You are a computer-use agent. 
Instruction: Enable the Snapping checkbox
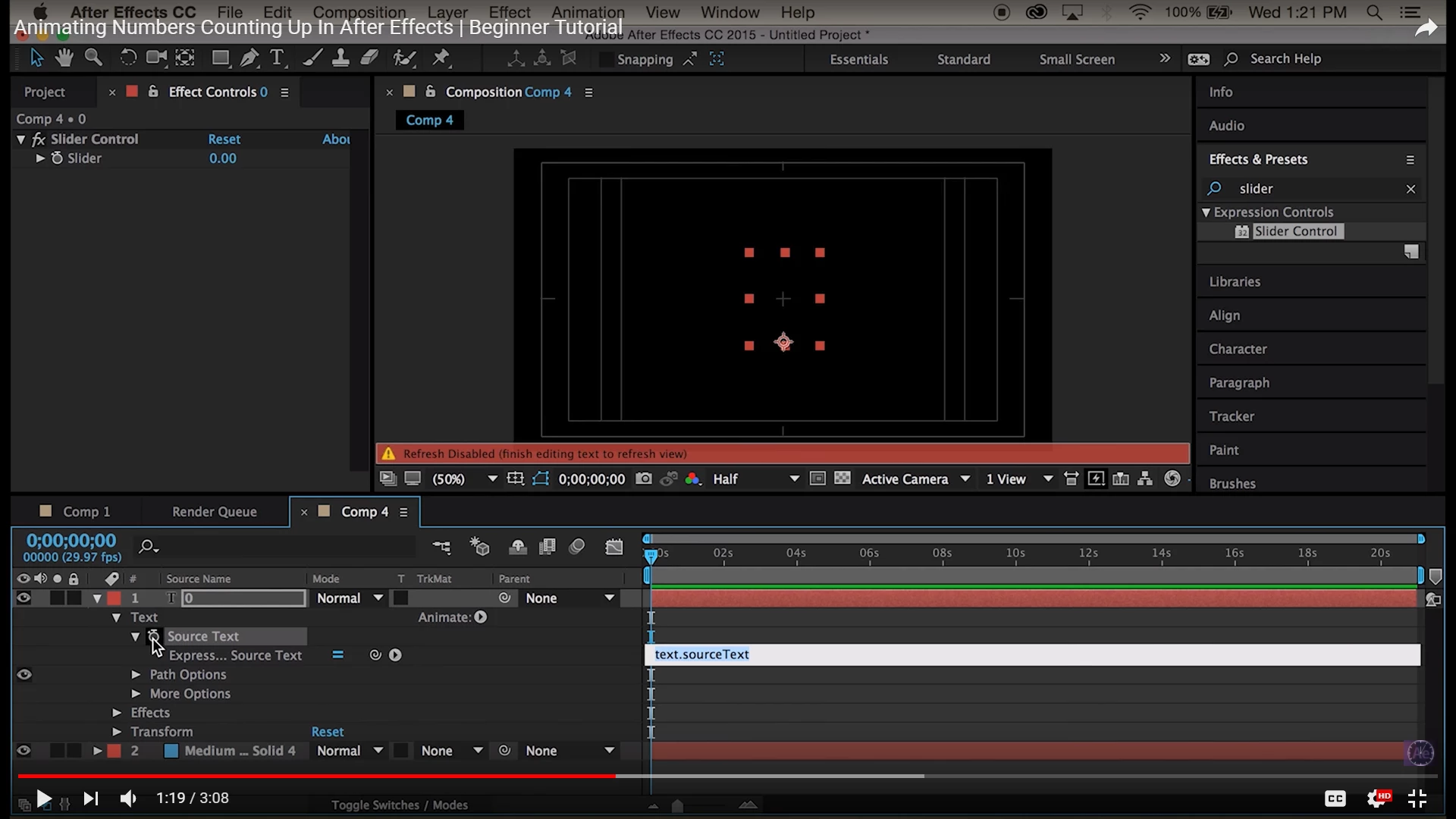click(606, 59)
